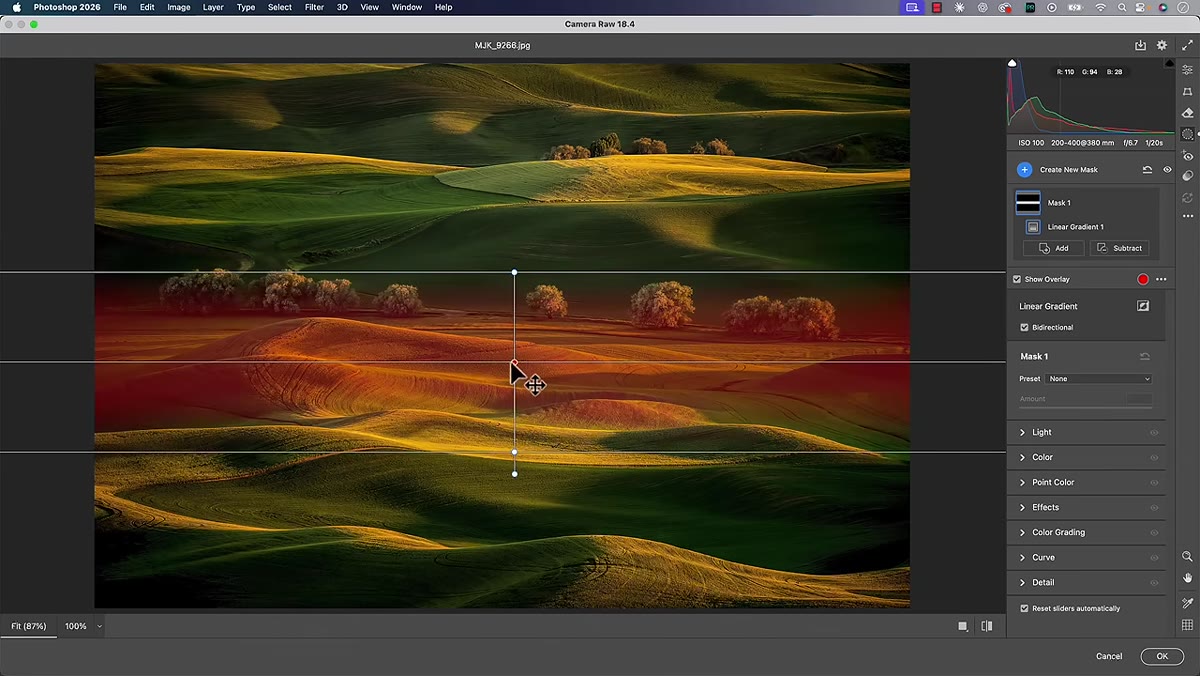1200x676 pixels.
Task: Click shadow clipping warning triangle on histogram
Action: coord(1012,63)
